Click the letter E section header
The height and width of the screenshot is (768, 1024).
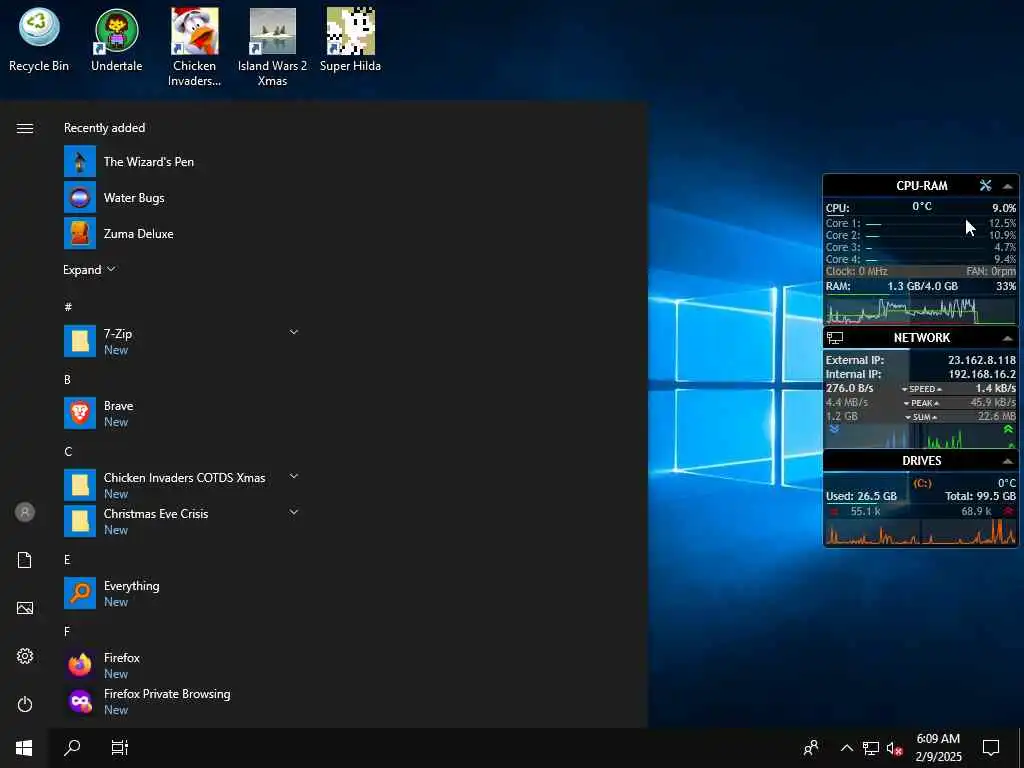click(67, 560)
